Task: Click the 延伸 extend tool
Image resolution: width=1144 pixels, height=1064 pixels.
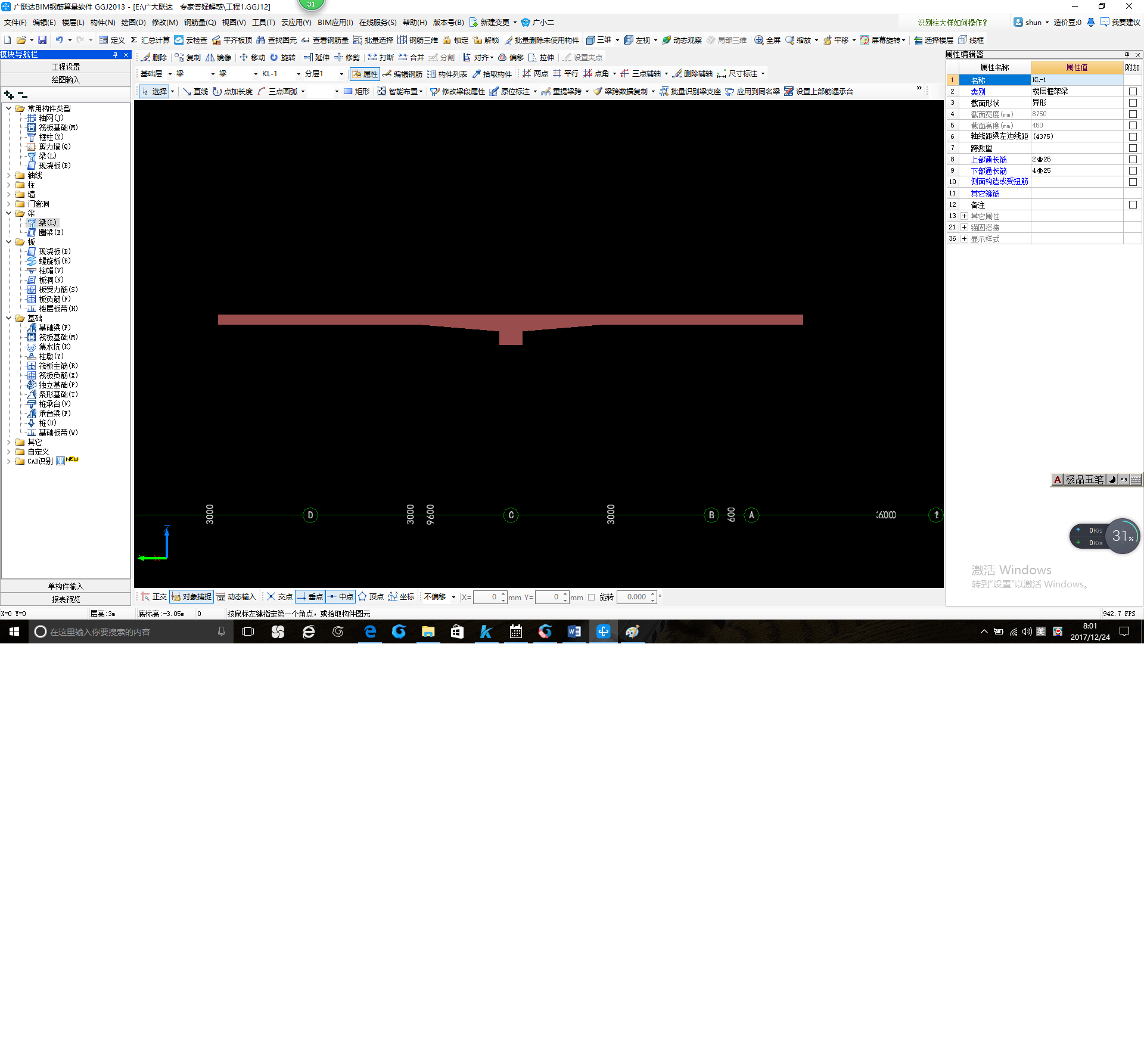Action: (316, 57)
